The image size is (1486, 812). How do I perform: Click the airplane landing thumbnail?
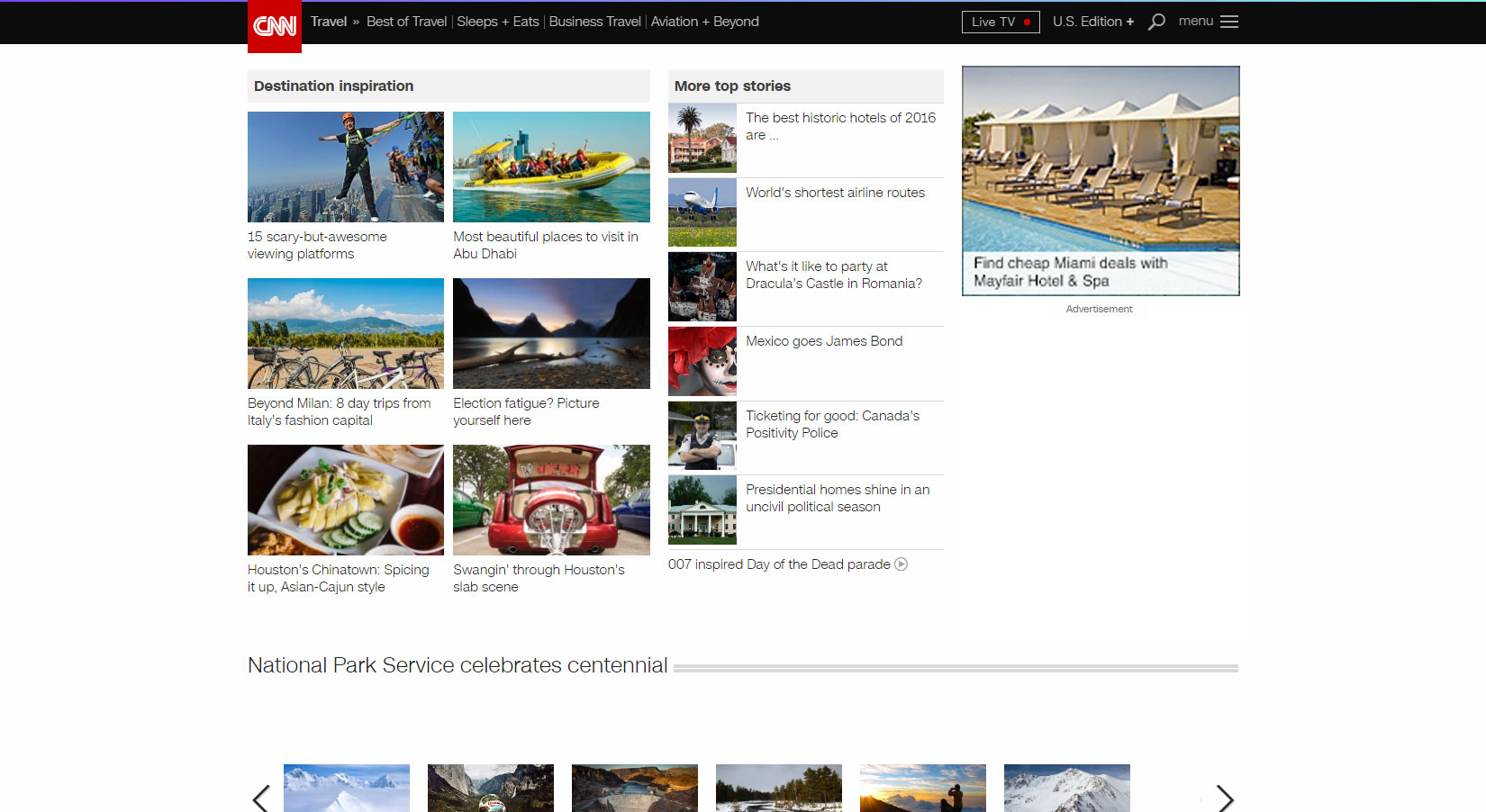[x=702, y=212]
